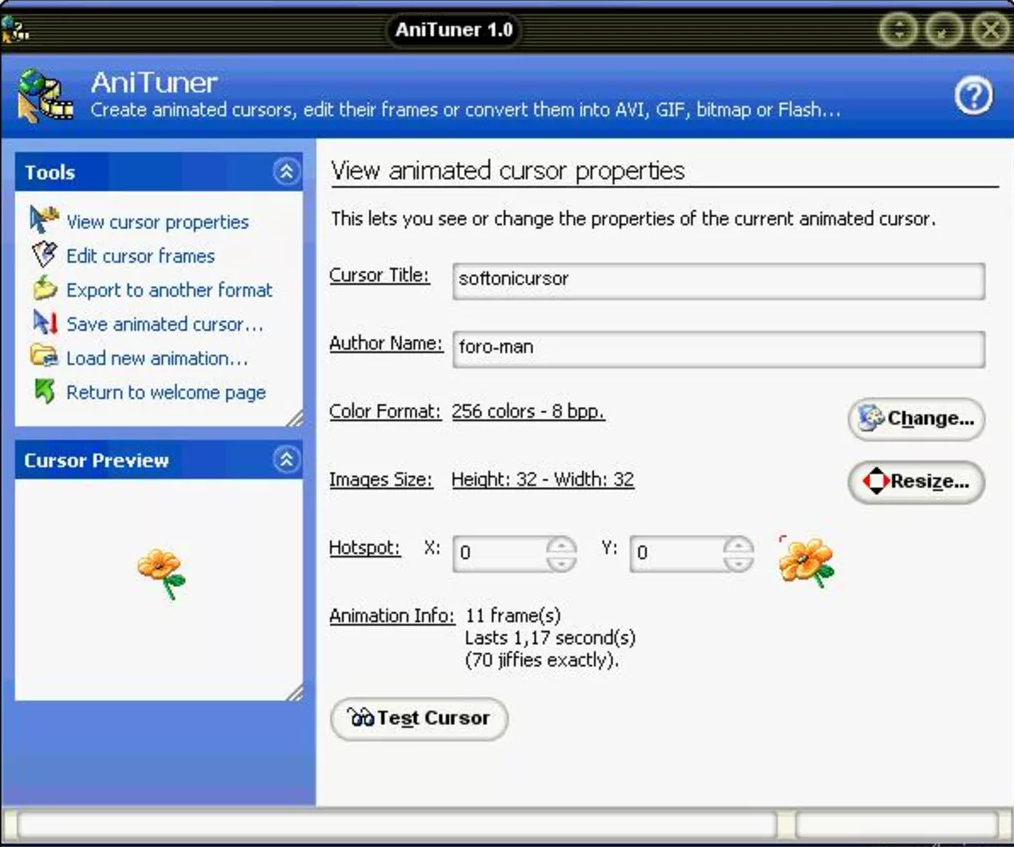This screenshot has width=1014, height=847.
Task: Collapse the Tools panel
Action: (286, 172)
